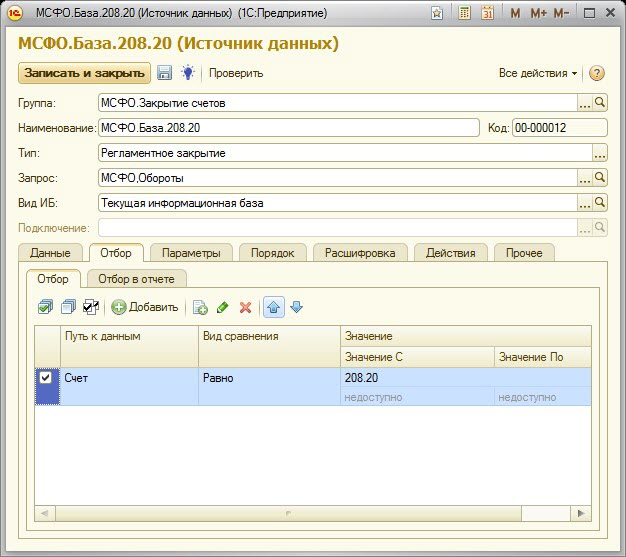Open the calendar icon in title bar
This screenshot has width=626, height=557.
pyautogui.click(x=487, y=13)
